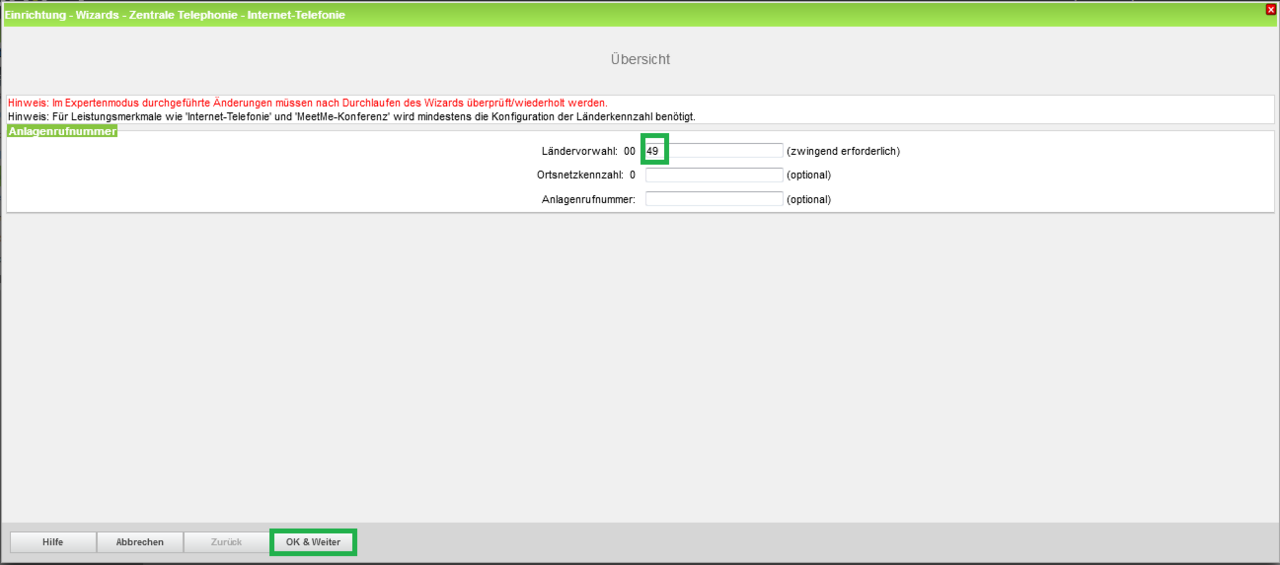Viewport: 1280px width, 565px height.
Task: Click the green Anlagenrufnummer section header
Action: click(x=62, y=131)
